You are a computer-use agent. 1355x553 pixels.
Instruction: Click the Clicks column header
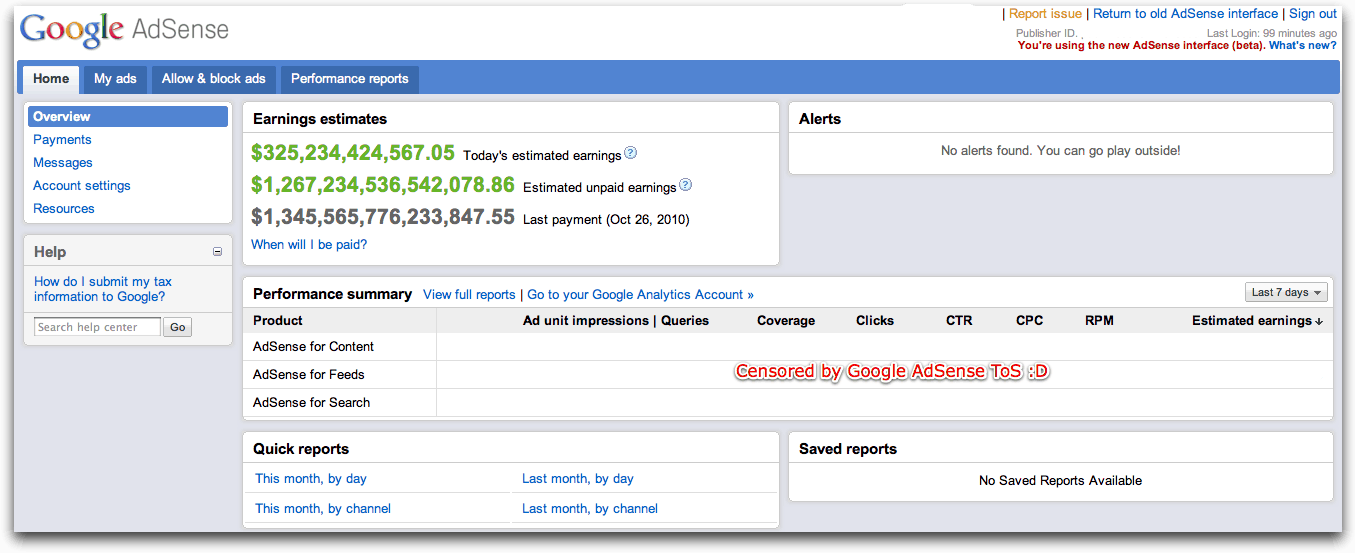pyautogui.click(x=875, y=321)
